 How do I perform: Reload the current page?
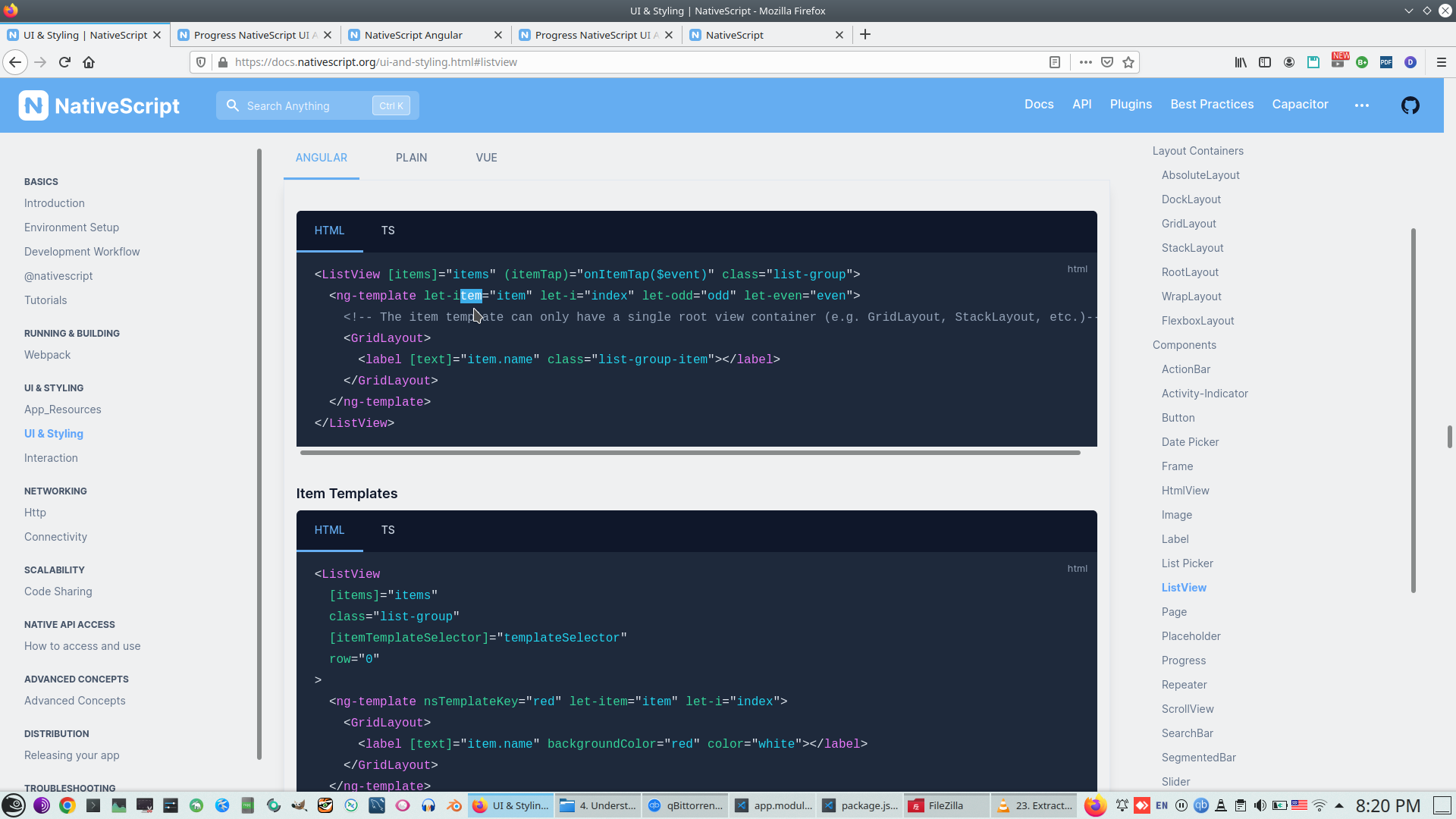click(64, 62)
